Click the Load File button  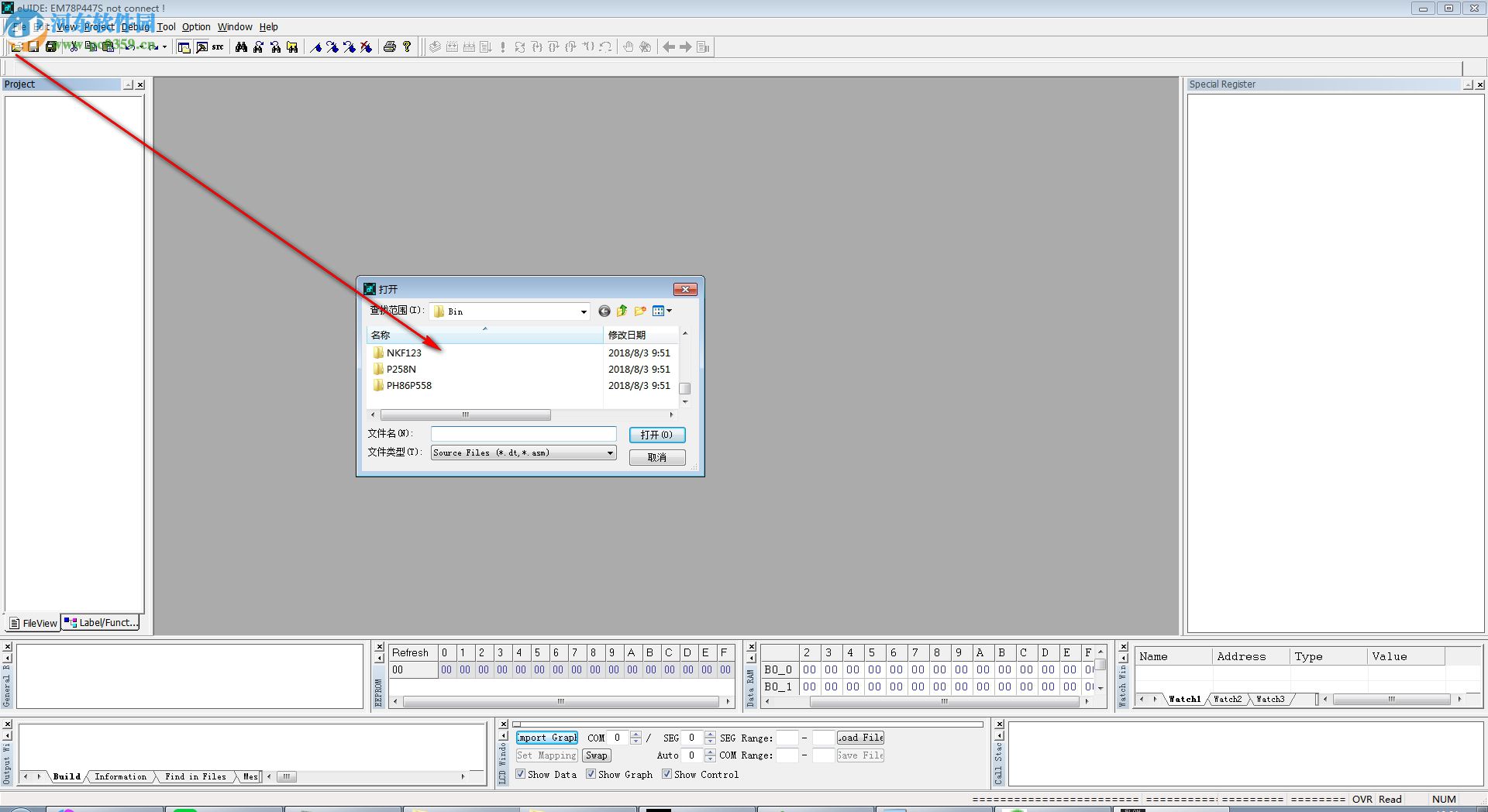(860, 738)
